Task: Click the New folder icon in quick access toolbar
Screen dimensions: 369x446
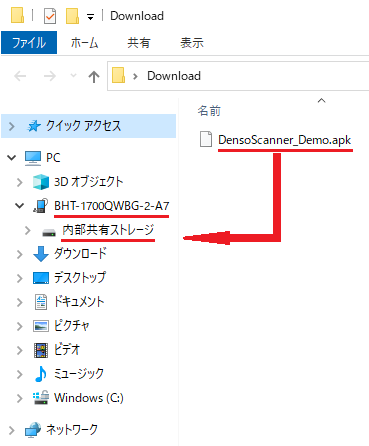Action: tap(72, 16)
